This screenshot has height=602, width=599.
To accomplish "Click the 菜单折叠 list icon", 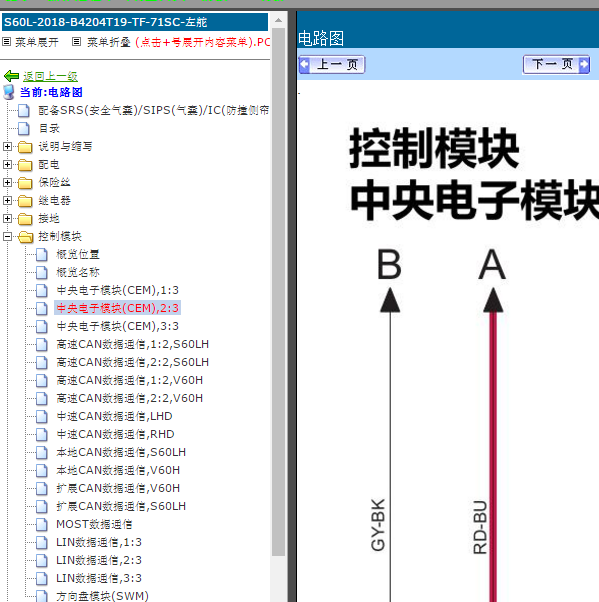I will pos(76,41).
